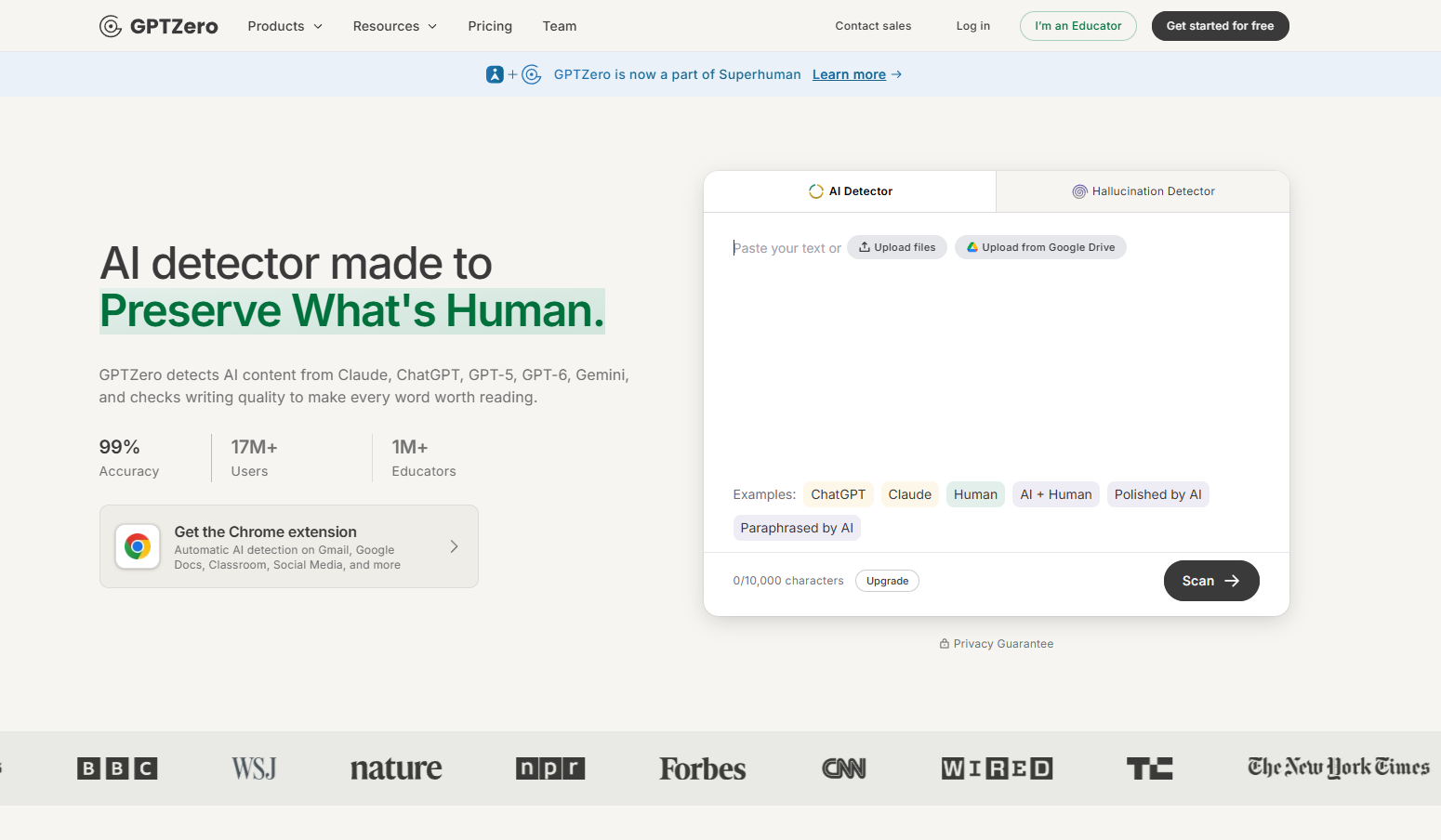Click the 0/10,000 characters counter
This screenshot has height=840, width=1441.
point(788,581)
